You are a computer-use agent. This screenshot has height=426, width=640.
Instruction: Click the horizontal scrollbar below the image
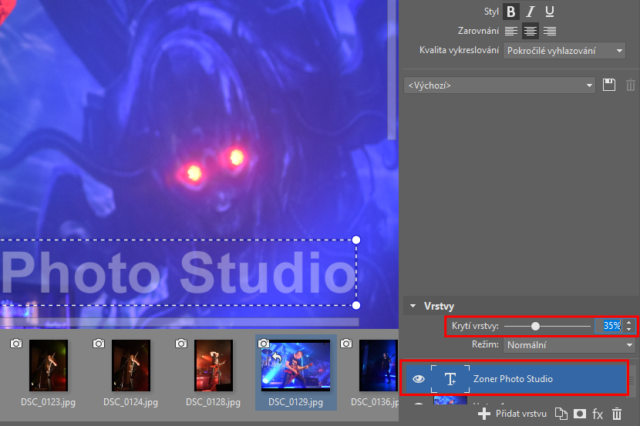click(180, 323)
